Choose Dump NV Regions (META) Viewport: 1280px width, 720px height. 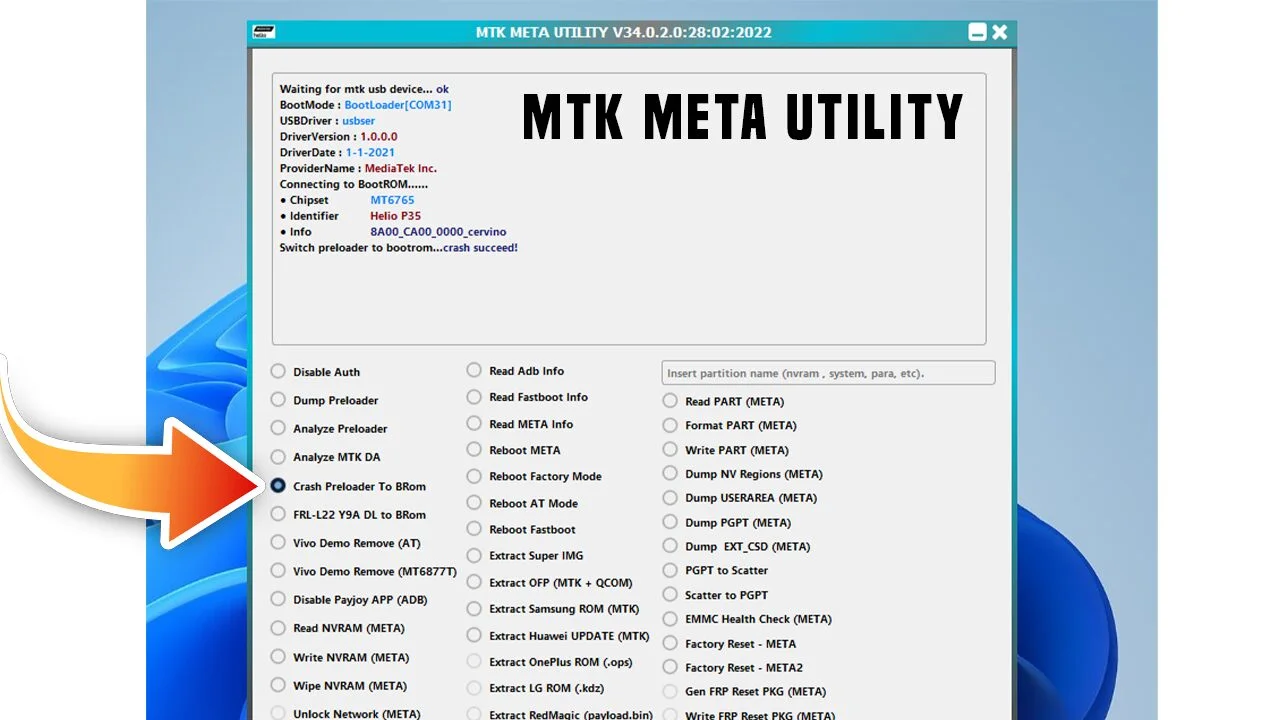click(669, 473)
